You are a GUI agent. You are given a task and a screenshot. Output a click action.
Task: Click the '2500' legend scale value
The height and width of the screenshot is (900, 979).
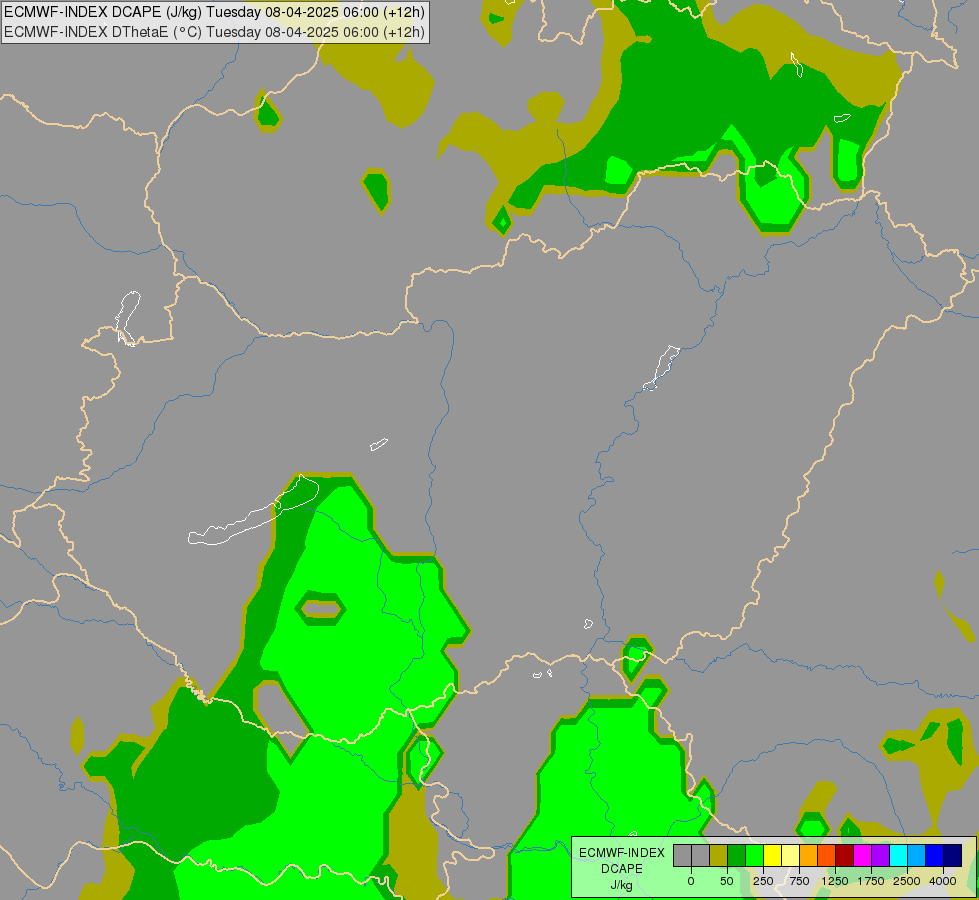point(907,881)
